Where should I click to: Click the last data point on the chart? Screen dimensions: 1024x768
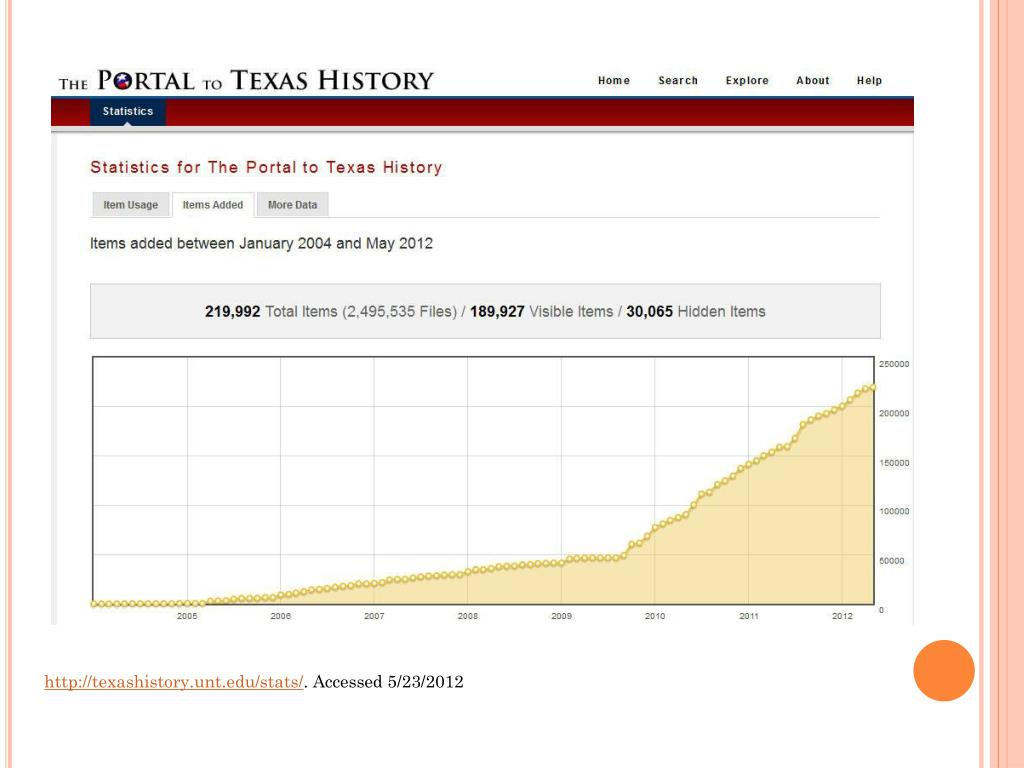(x=872, y=387)
